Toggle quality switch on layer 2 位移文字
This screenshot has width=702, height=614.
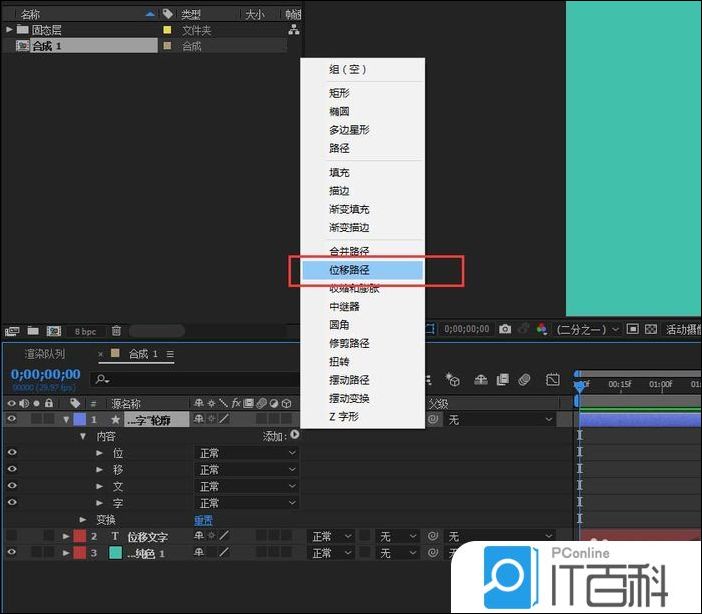pos(224,536)
